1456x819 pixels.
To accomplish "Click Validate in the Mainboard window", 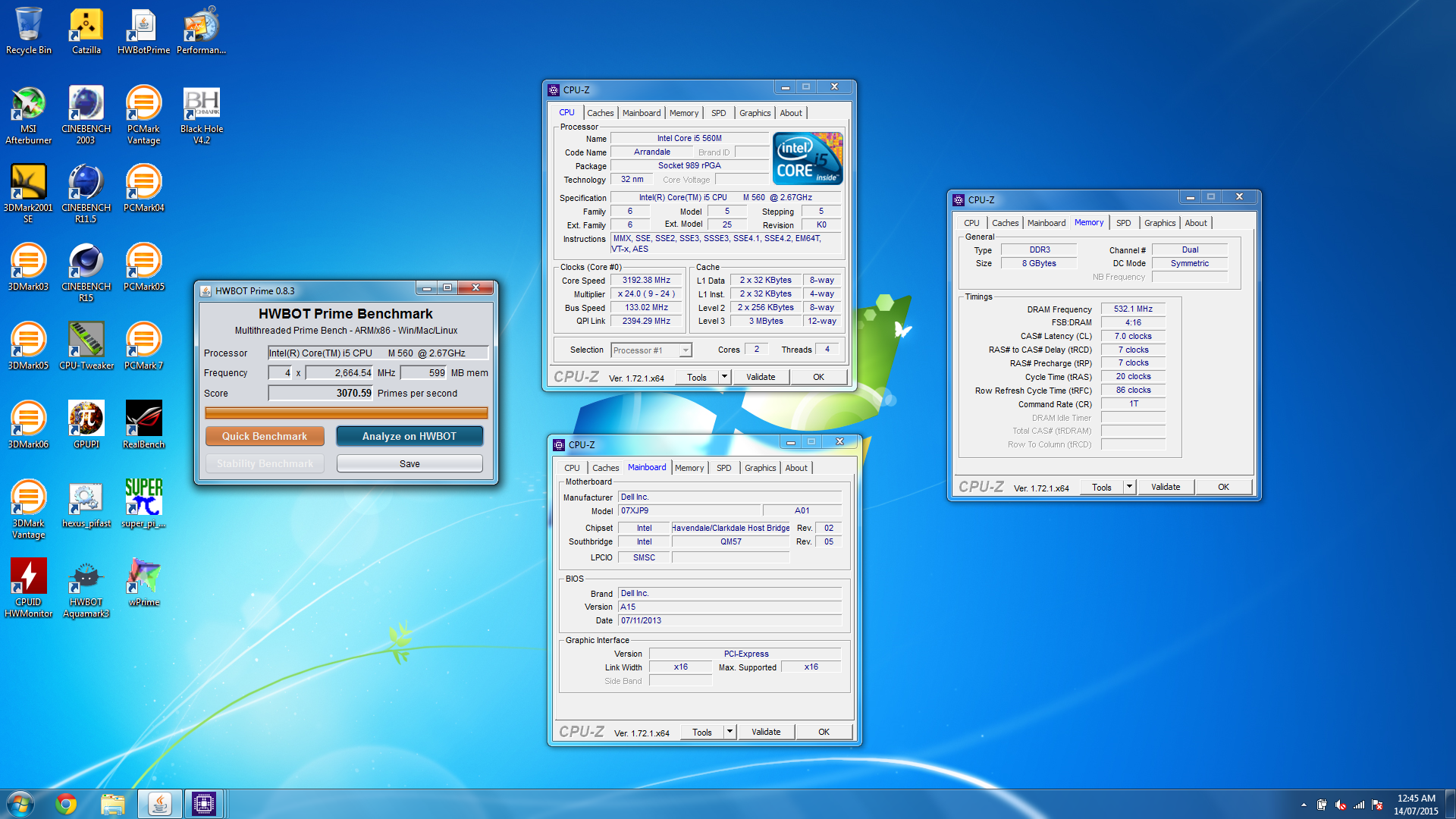I will pos(766,732).
